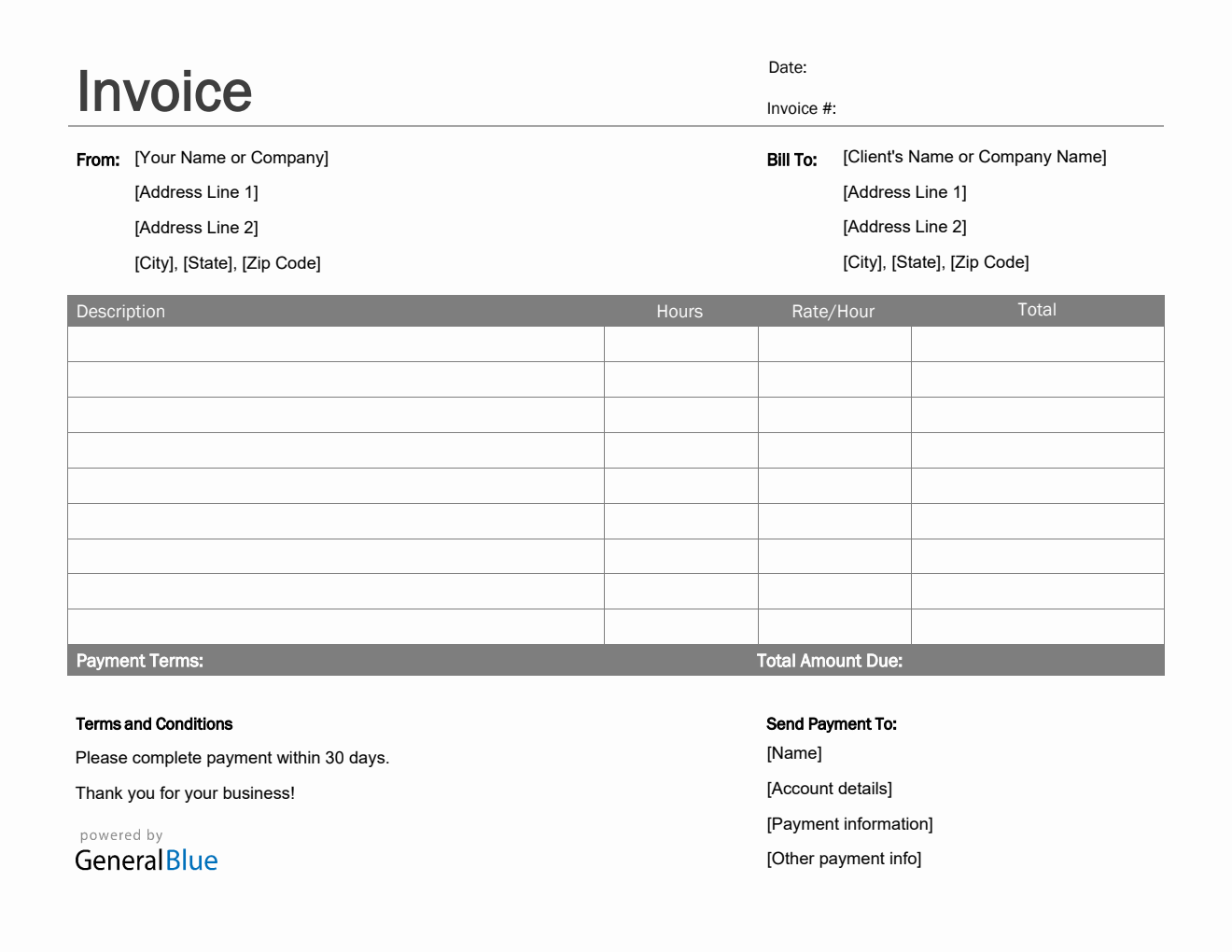The width and height of the screenshot is (1232, 952).
Task: Select [City], [State], [Zip Code] under From
Action: pyautogui.click(x=228, y=262)
